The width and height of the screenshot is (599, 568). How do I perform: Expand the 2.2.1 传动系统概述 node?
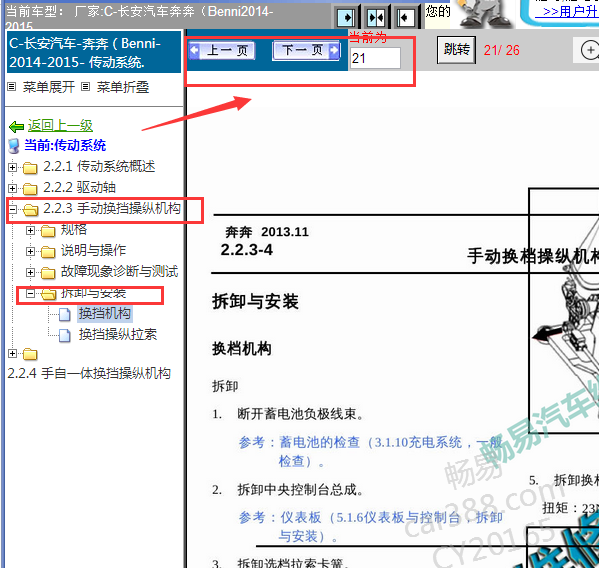coord(12,167)
